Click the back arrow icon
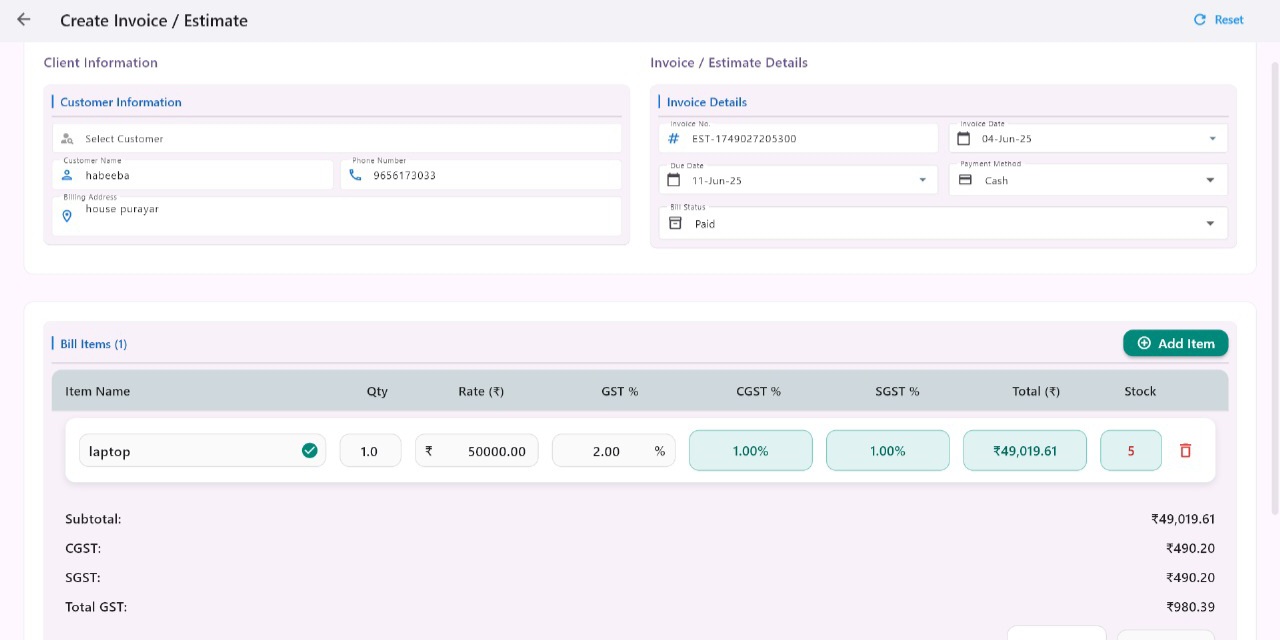Viewport: 1280px width, 640px height. pyautogui.click(x=24, y=20)
